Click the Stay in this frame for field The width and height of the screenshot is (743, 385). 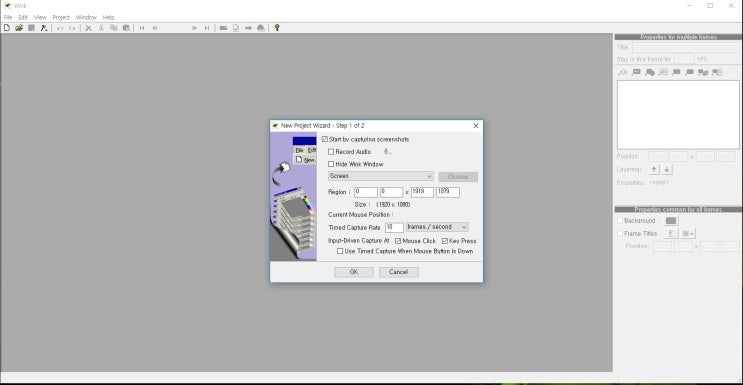(x=684, y=59)
